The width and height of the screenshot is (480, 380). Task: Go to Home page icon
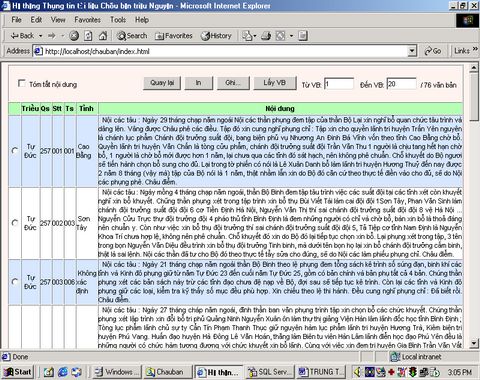[103, 35]
